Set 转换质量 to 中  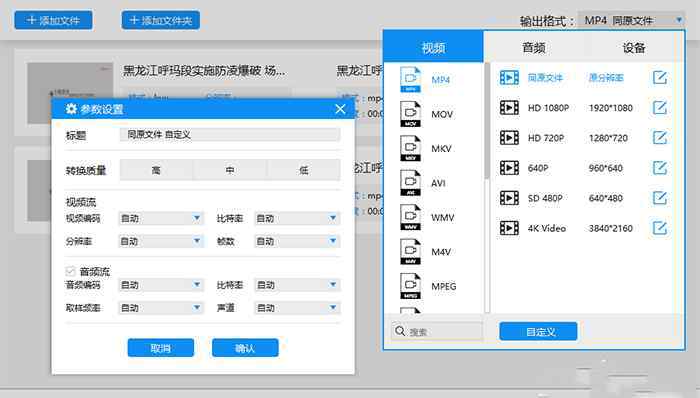230,170
